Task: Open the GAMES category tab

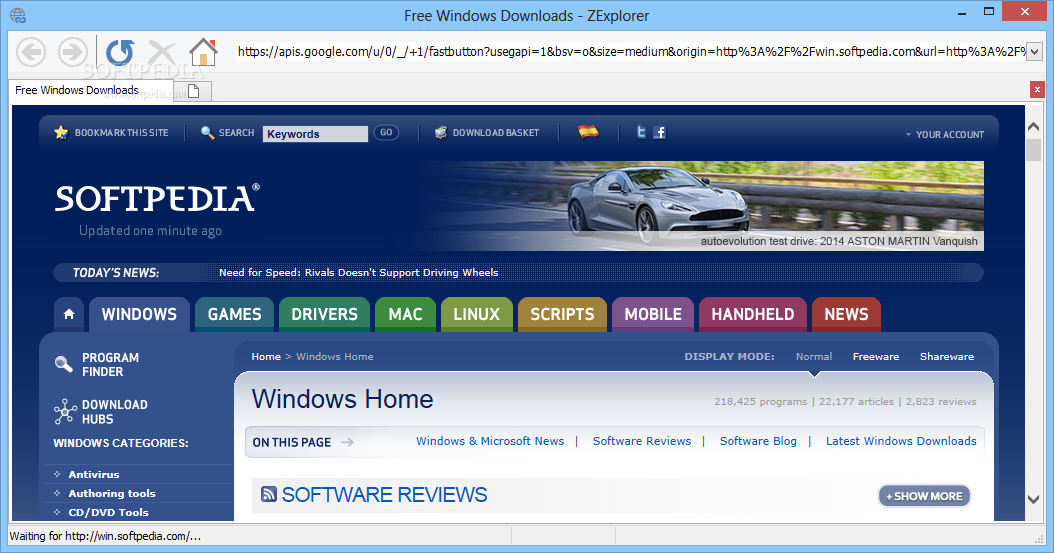Action: pyautogui.click(x=234, y=314)
